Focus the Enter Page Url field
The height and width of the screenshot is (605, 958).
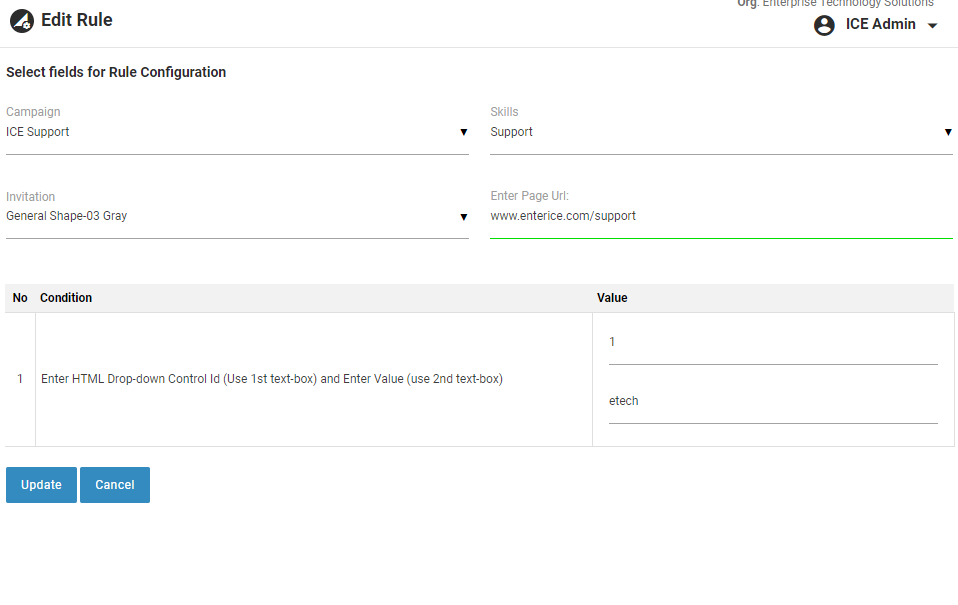[720, 216]
